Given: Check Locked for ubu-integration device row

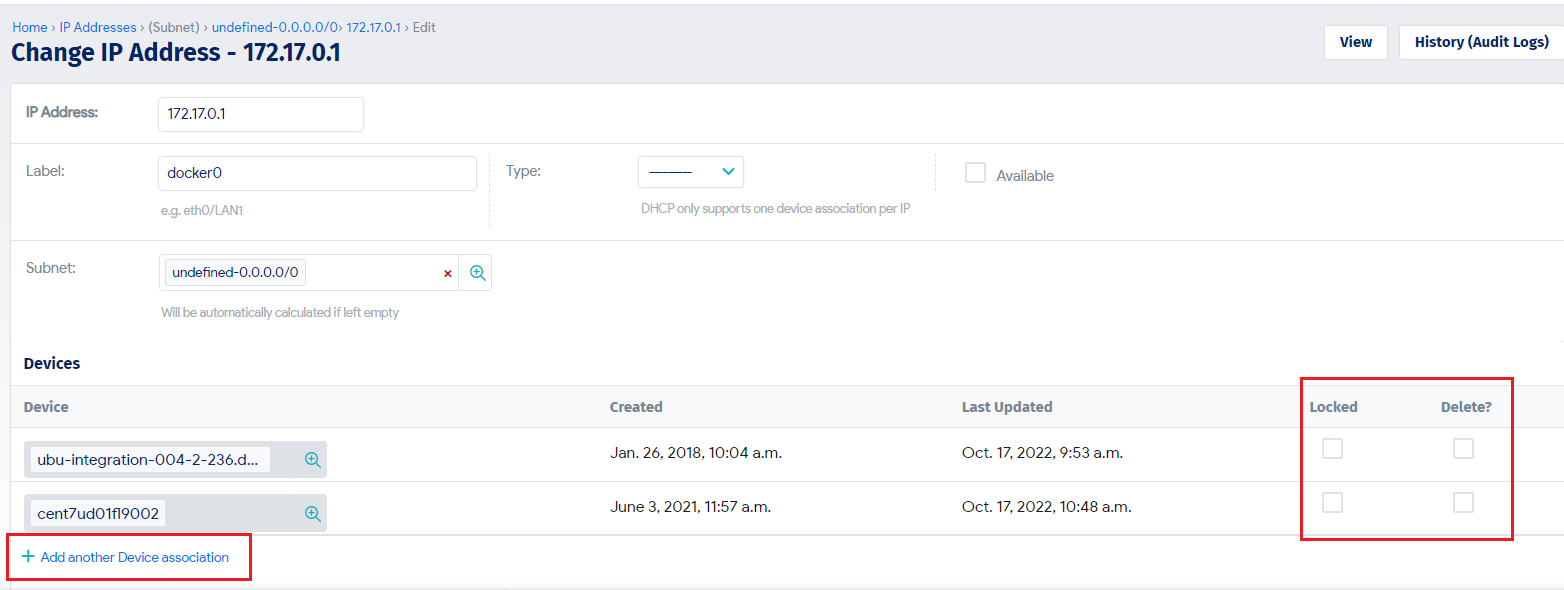Looking at the screenshot, I should click(x=1332, y=449).
